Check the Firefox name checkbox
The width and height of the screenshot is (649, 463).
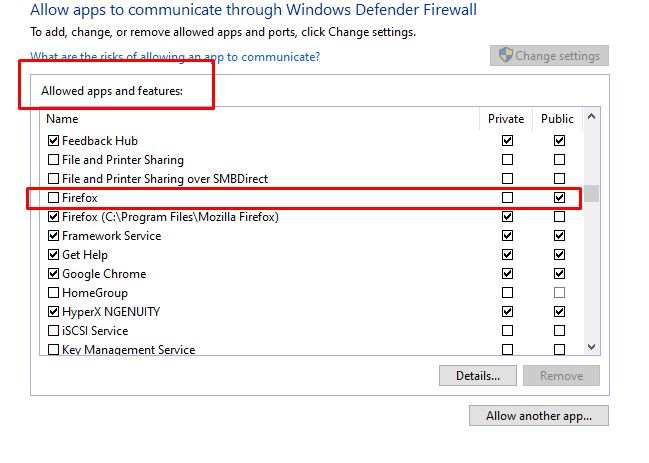pyautogui.click(x=53, y=198)
